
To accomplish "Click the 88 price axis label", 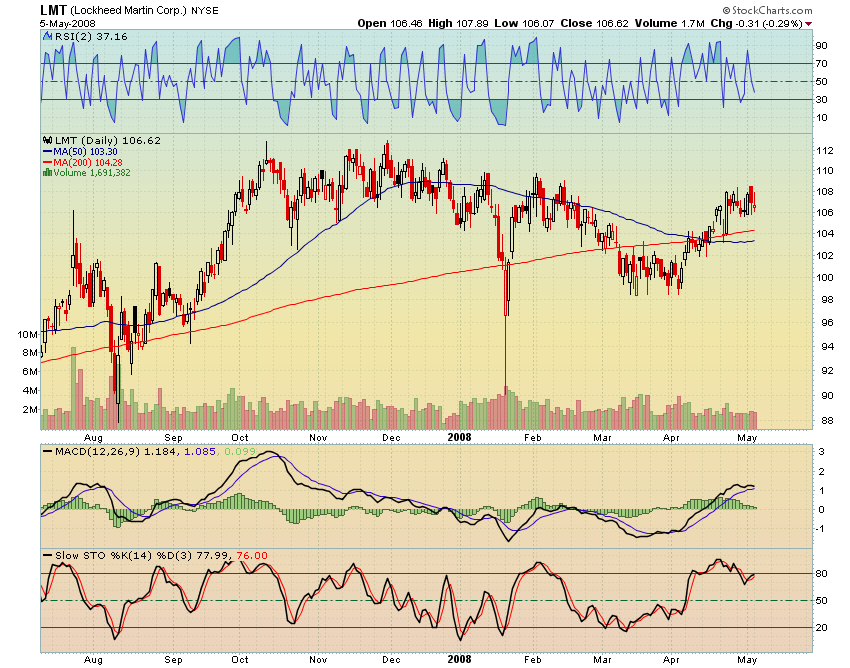I will coord(826,420).
